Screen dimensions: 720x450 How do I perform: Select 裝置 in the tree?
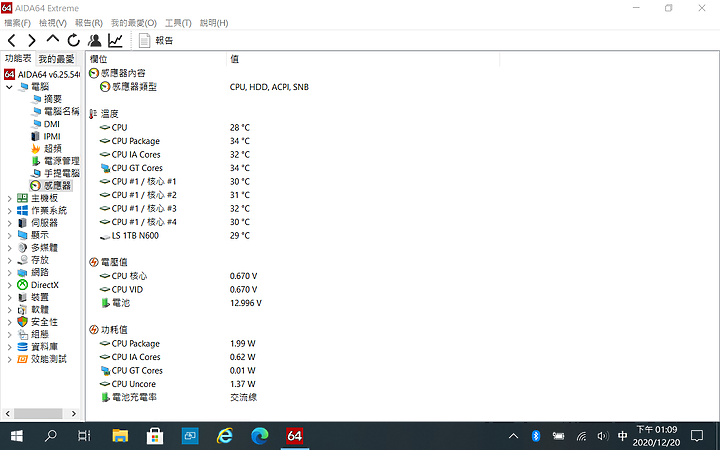(40, 298)
